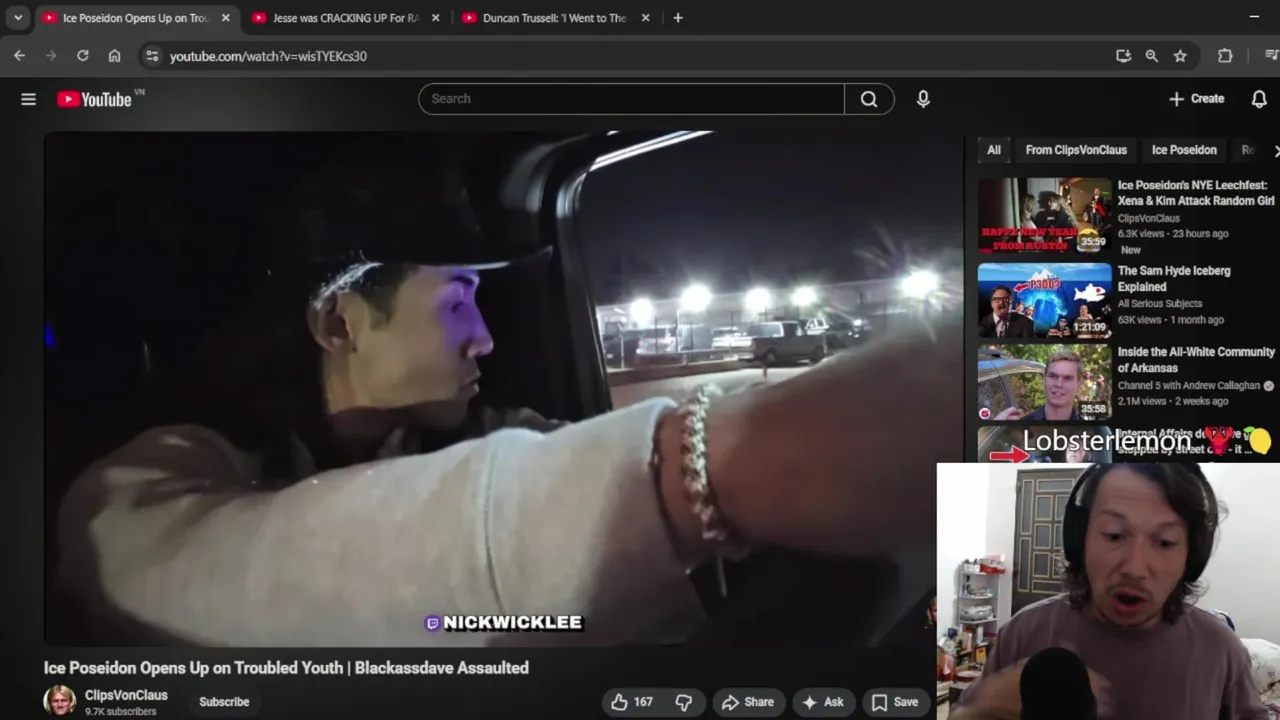The image size is (1280, 720).
Task: Open Ice Poseidon's NYE Leechfest thumbnail
Action: click(x=1044, y=215)
